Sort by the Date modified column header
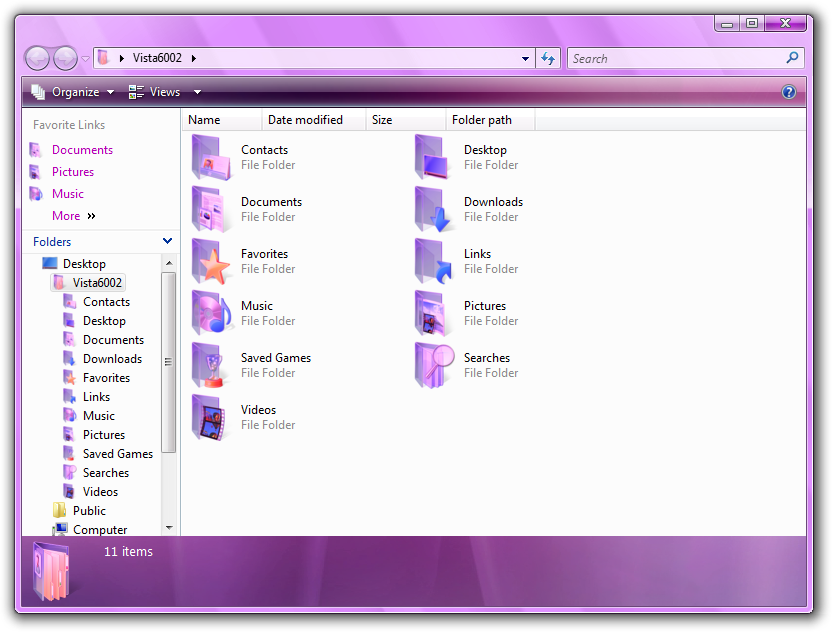Screen dimensions: 832x632 tap(305, 120)
